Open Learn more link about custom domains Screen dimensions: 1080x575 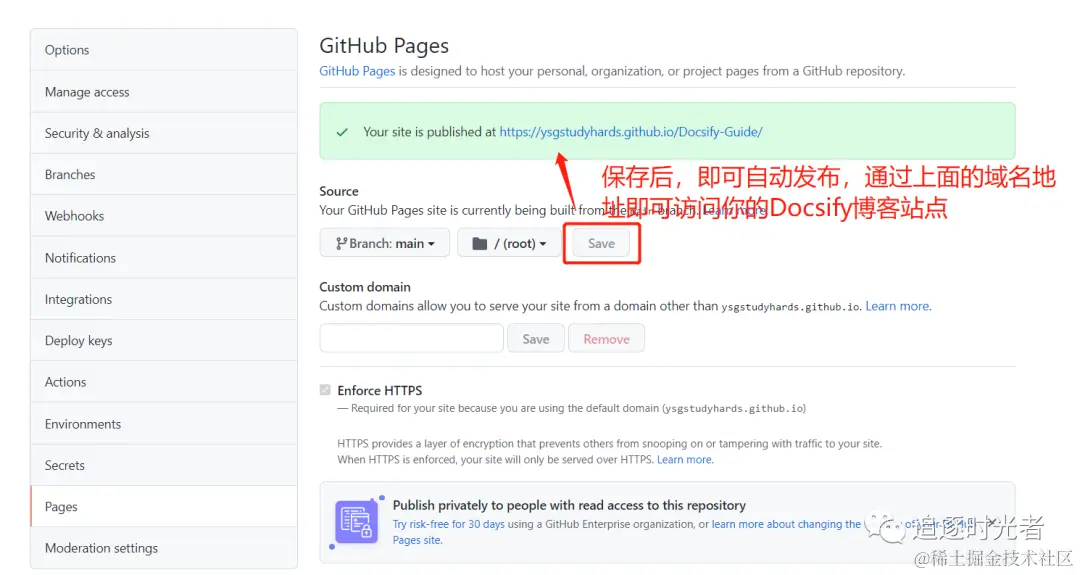coord(897,306)
